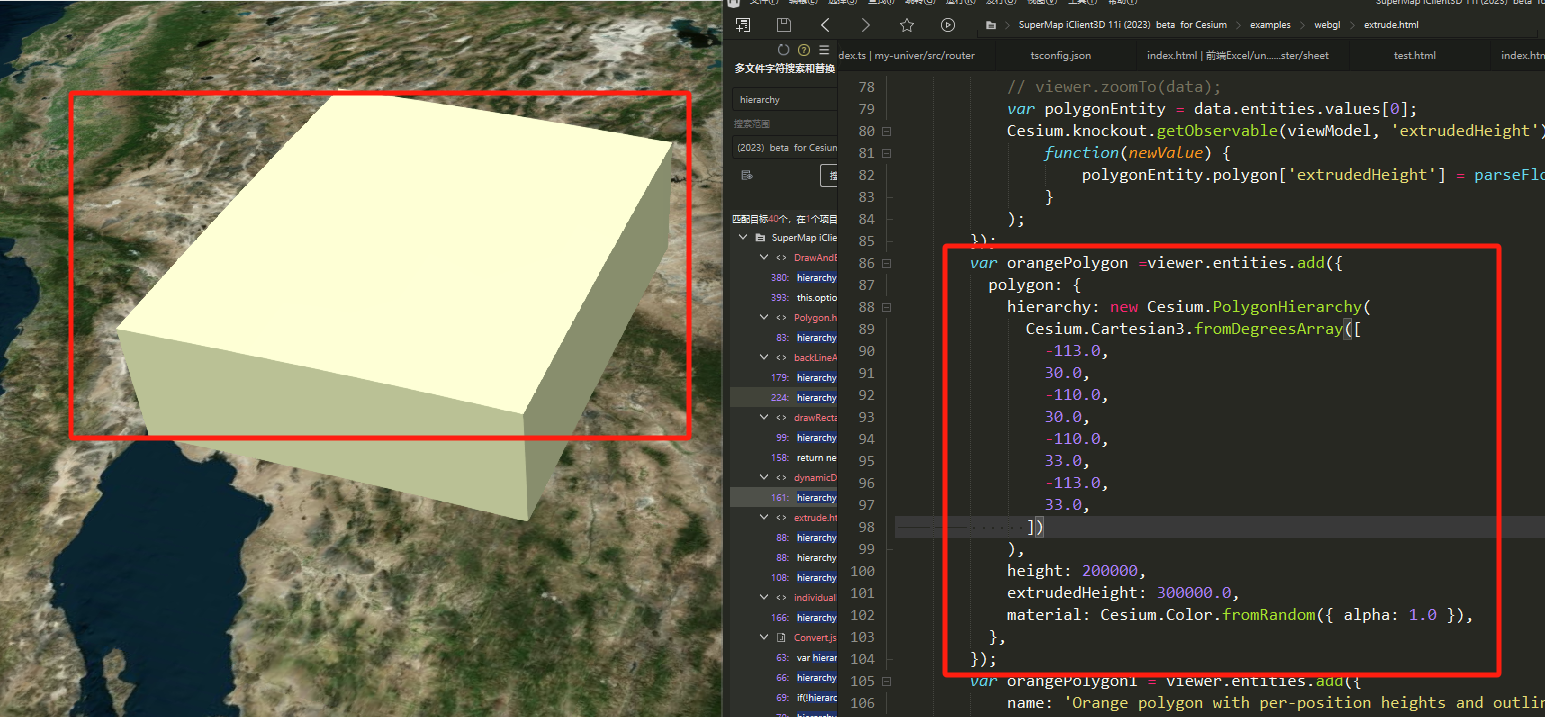The image size is (1545, 717).
Task: Click the hierarchy search text field
Action: (785, 99)
